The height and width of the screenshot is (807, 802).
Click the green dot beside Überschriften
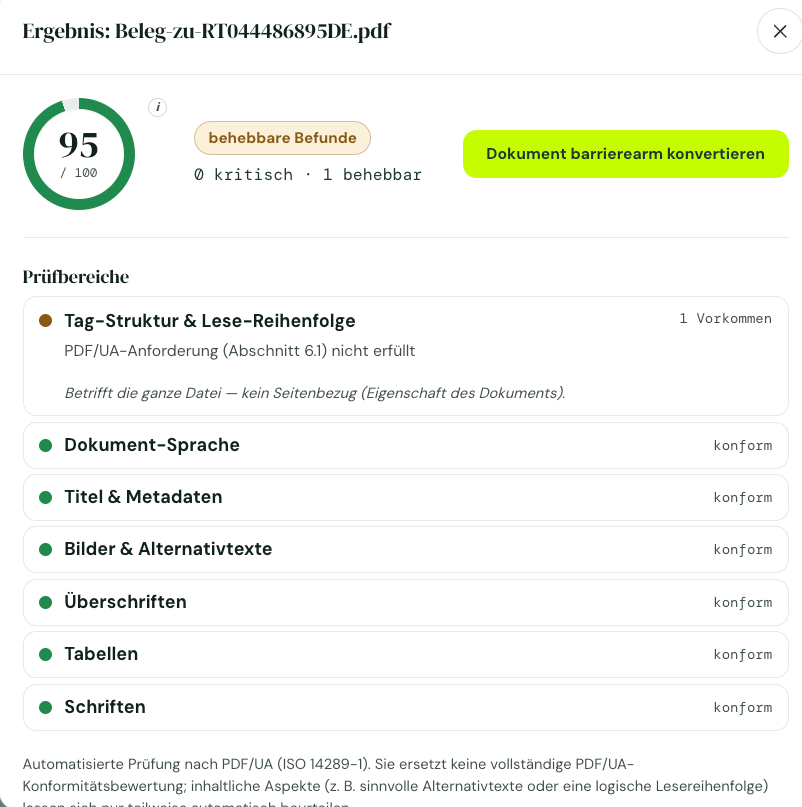(45, 602)
